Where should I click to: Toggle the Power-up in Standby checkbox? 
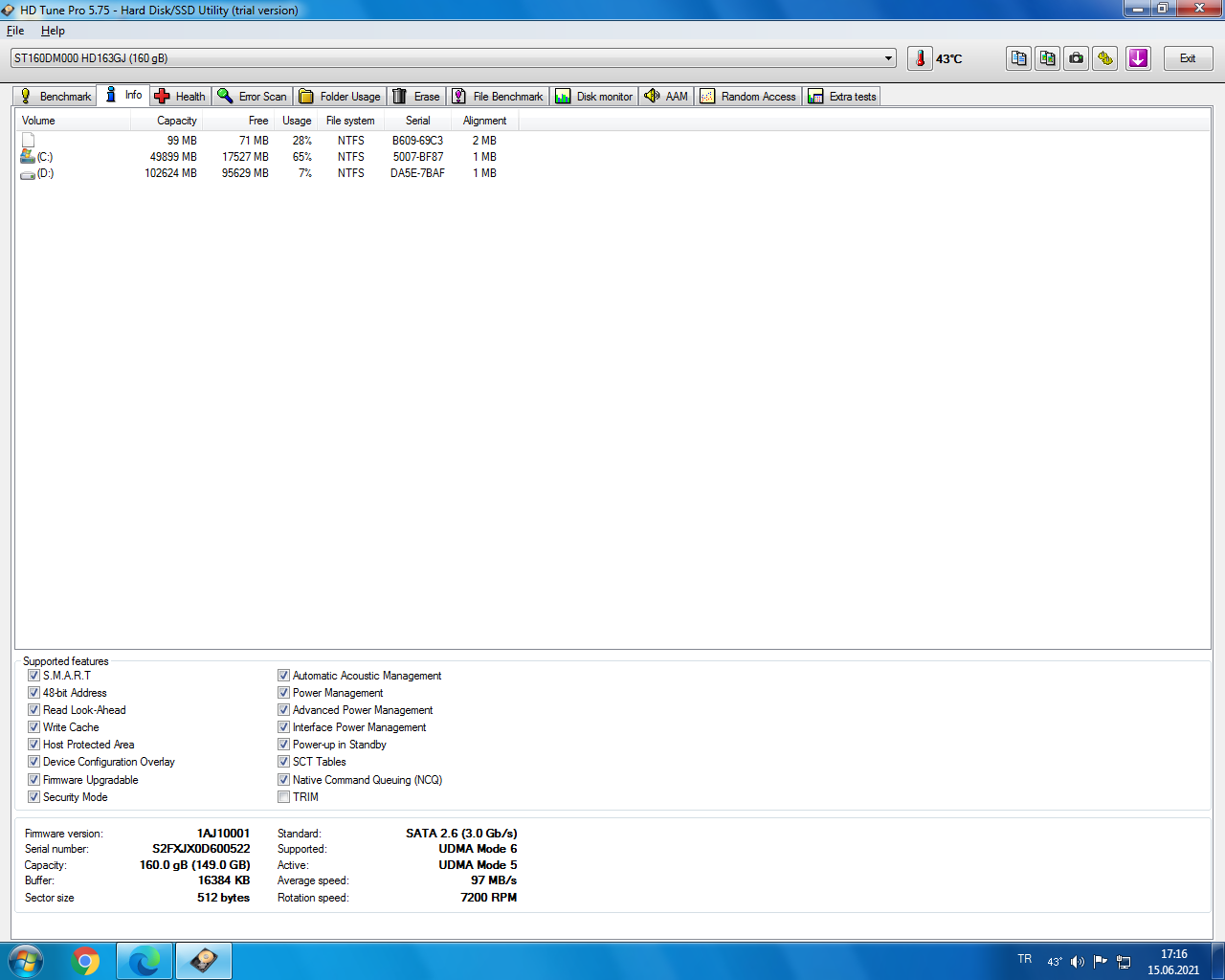[283, 745]
